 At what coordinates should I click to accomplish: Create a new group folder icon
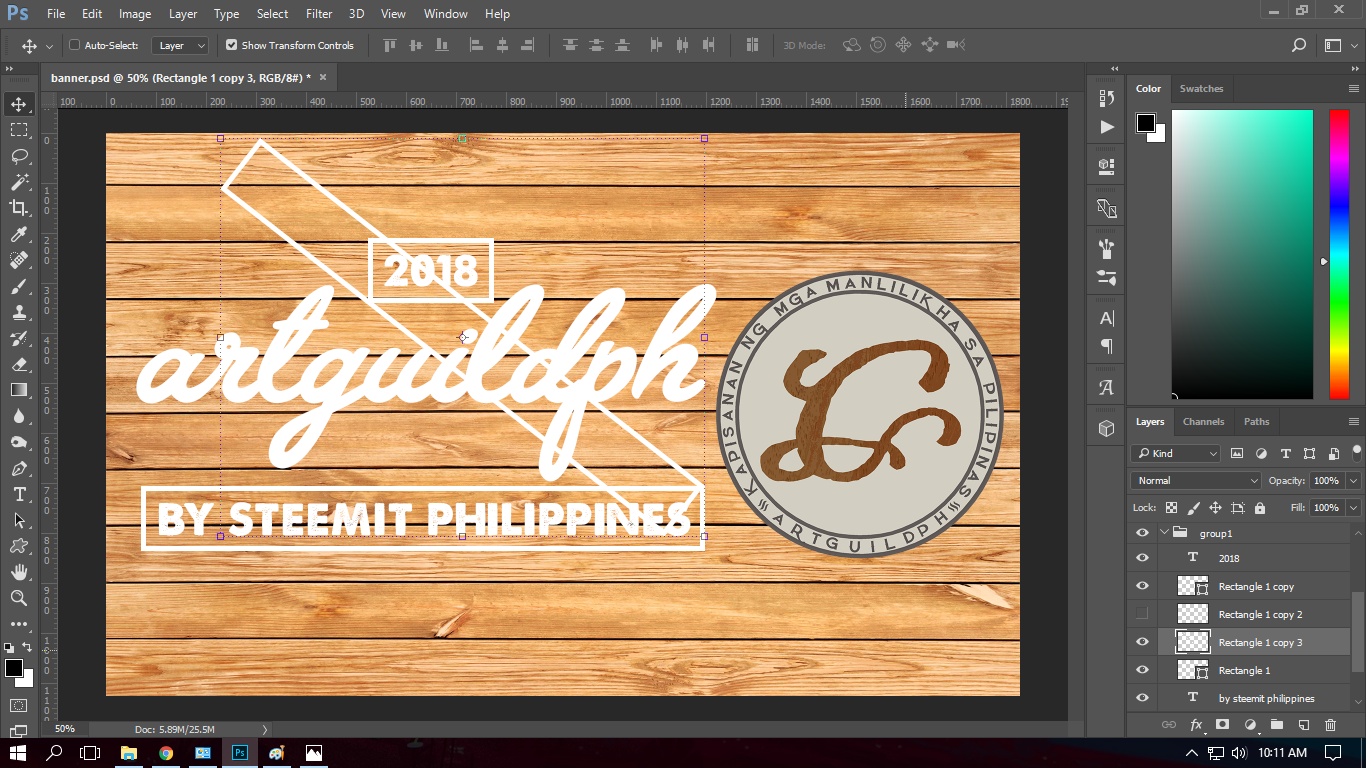coord(1276,725)
